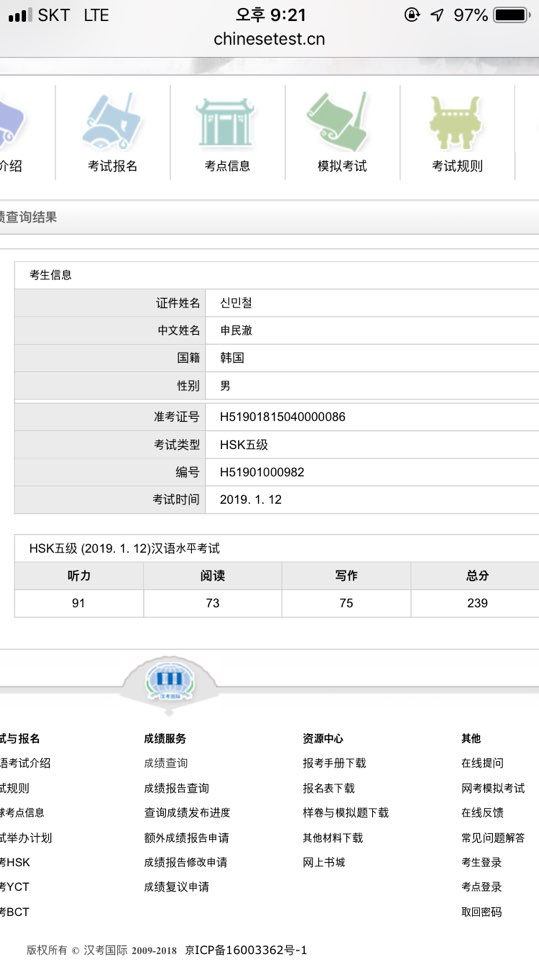Click the 汉考国际 logo emblem
The image size is (539, 960).
(168, 683)
